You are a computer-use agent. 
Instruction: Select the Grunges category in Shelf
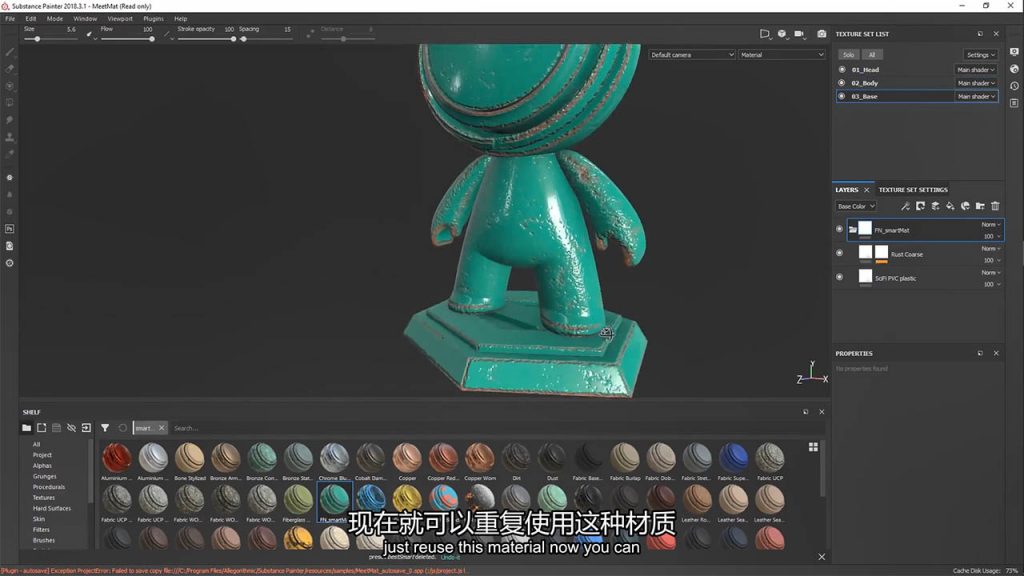click(44, 476)
